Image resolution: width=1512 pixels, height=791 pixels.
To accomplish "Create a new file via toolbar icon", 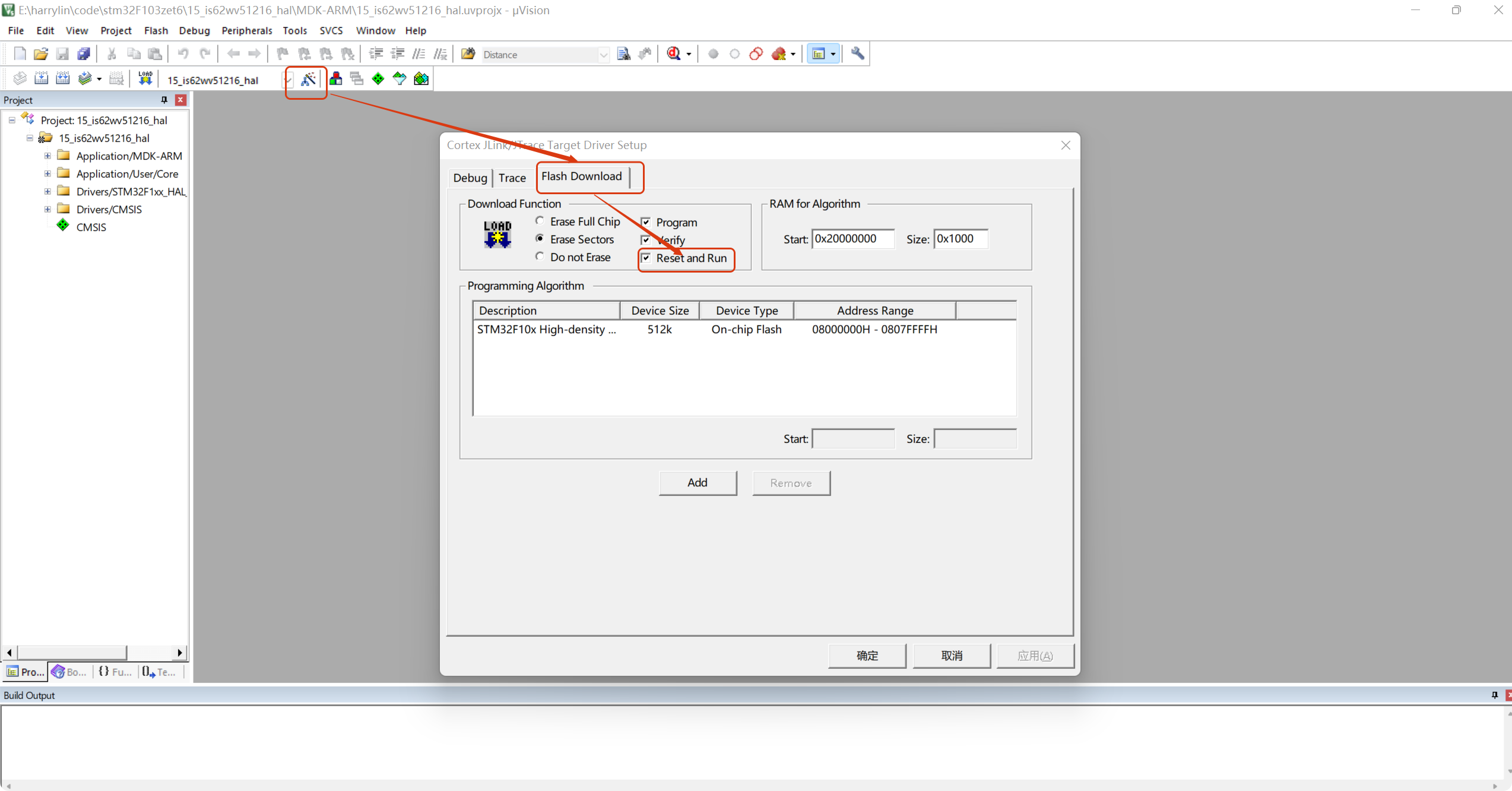I will [x=20, y=54].
